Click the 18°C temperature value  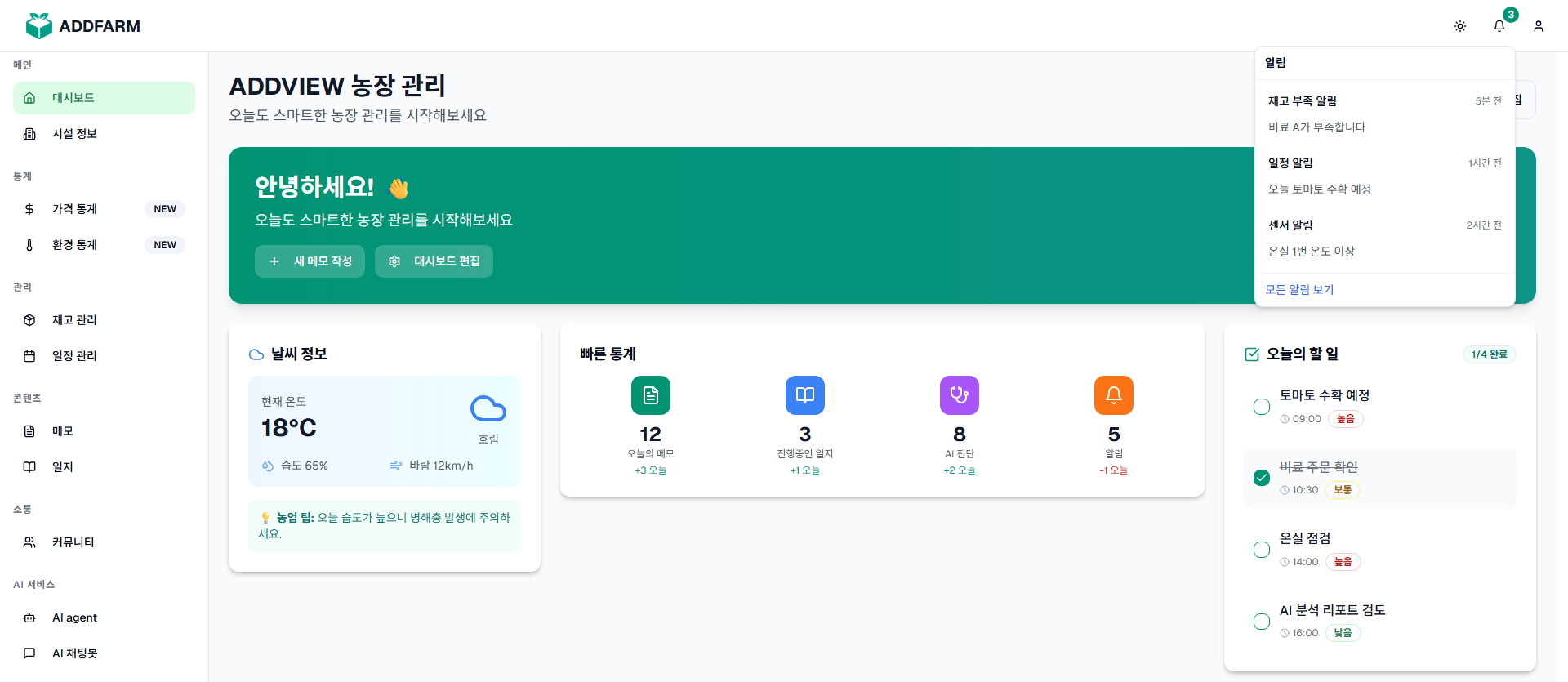pyautogui.click(x=289, y=428)
